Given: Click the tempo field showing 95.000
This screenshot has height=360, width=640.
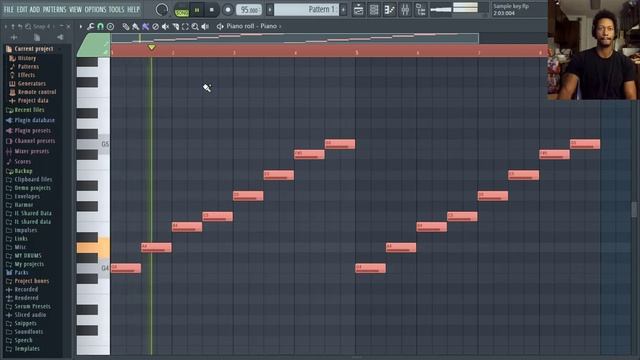Looking at the screenshot, I should click(x=249, y=10).
